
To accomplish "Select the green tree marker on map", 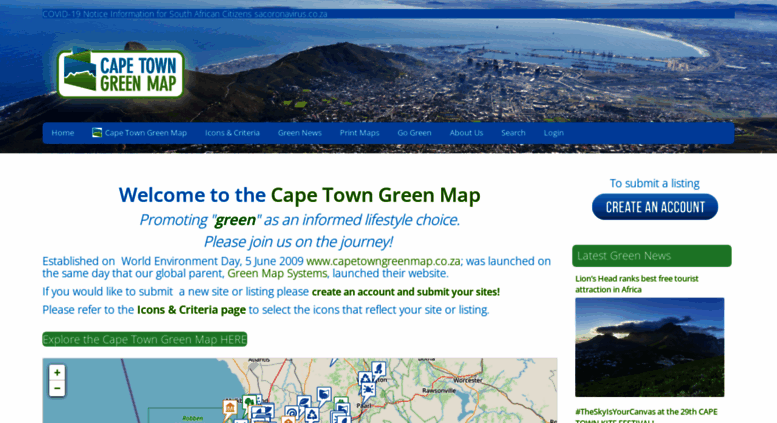I will coord(249,401).
